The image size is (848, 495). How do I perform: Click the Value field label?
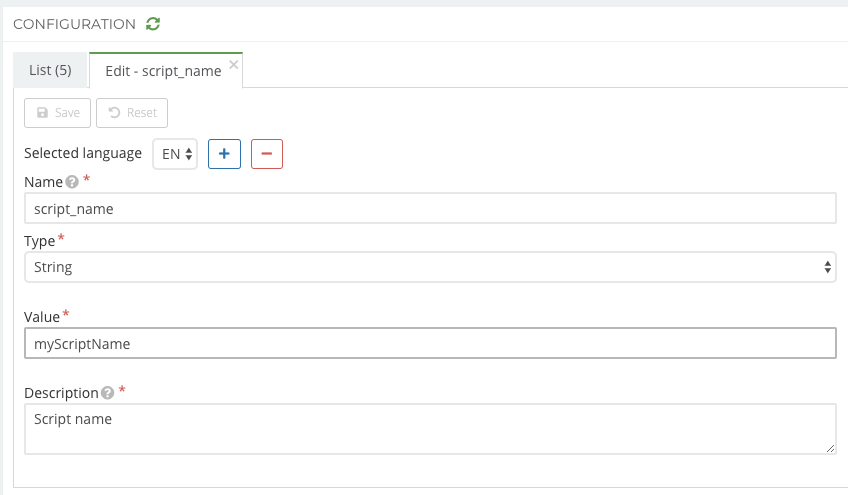click(42, 317)
